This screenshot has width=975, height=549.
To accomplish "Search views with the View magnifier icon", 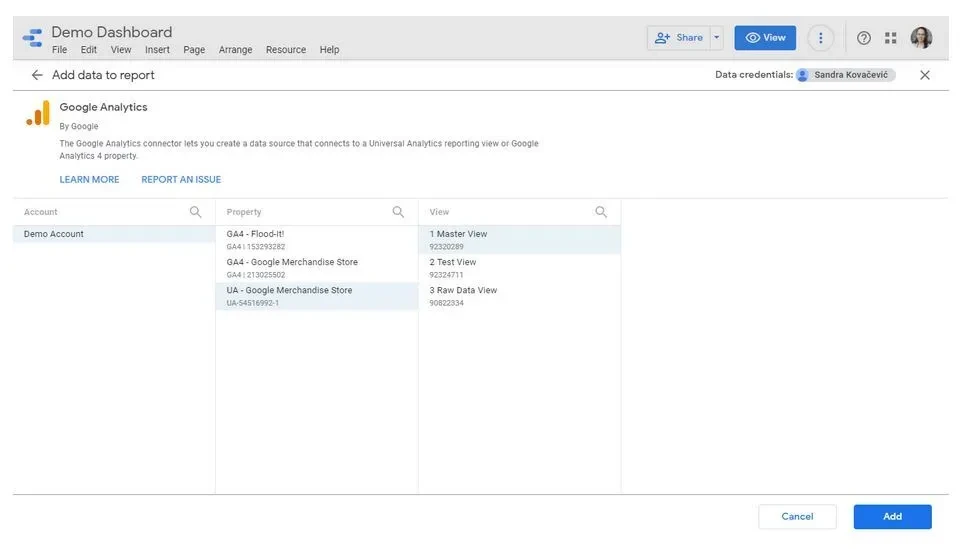I will [601, 212].
